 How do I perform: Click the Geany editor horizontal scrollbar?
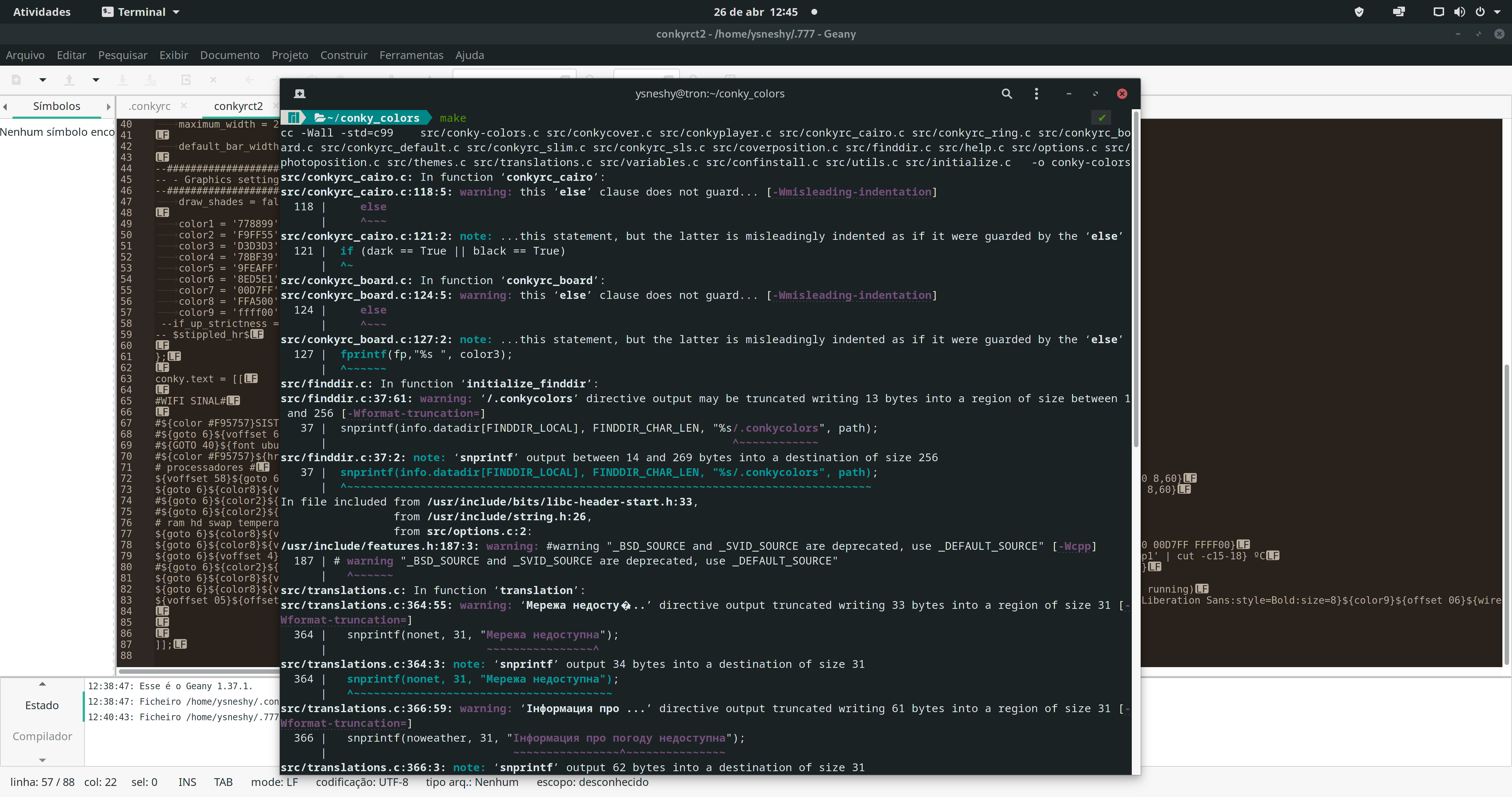(x=198, y=671)
